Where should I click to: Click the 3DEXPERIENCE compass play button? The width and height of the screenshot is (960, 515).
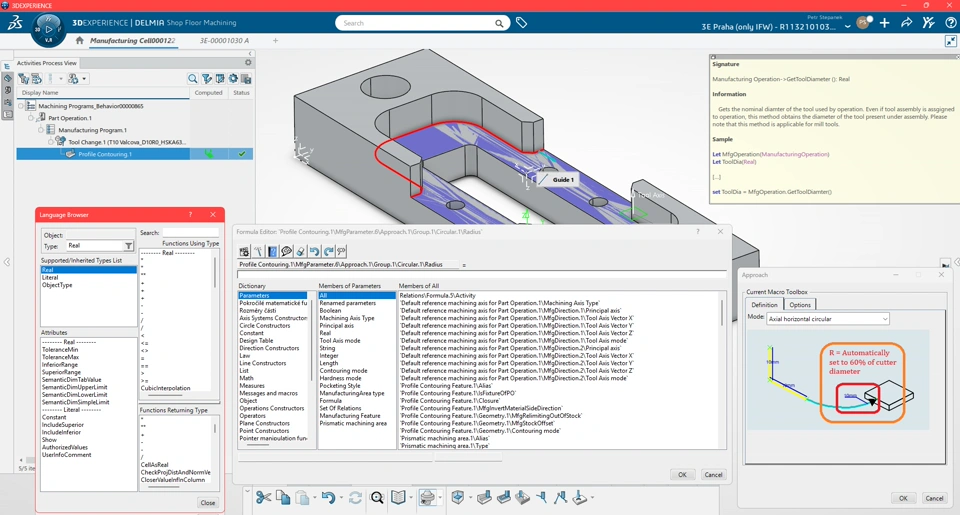48,29
